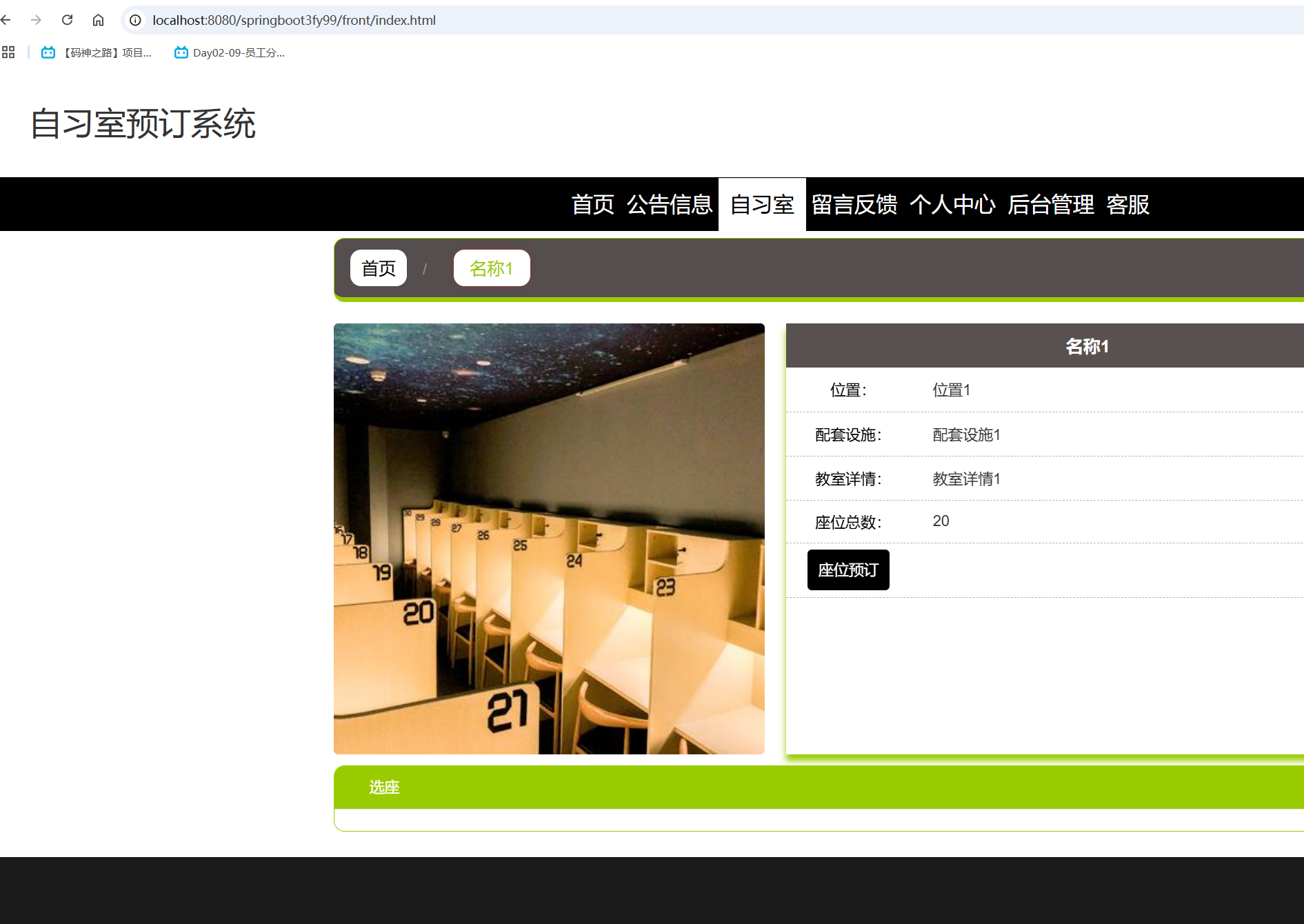
Task: Click the browser back arrow
Action: pos(6,20)
